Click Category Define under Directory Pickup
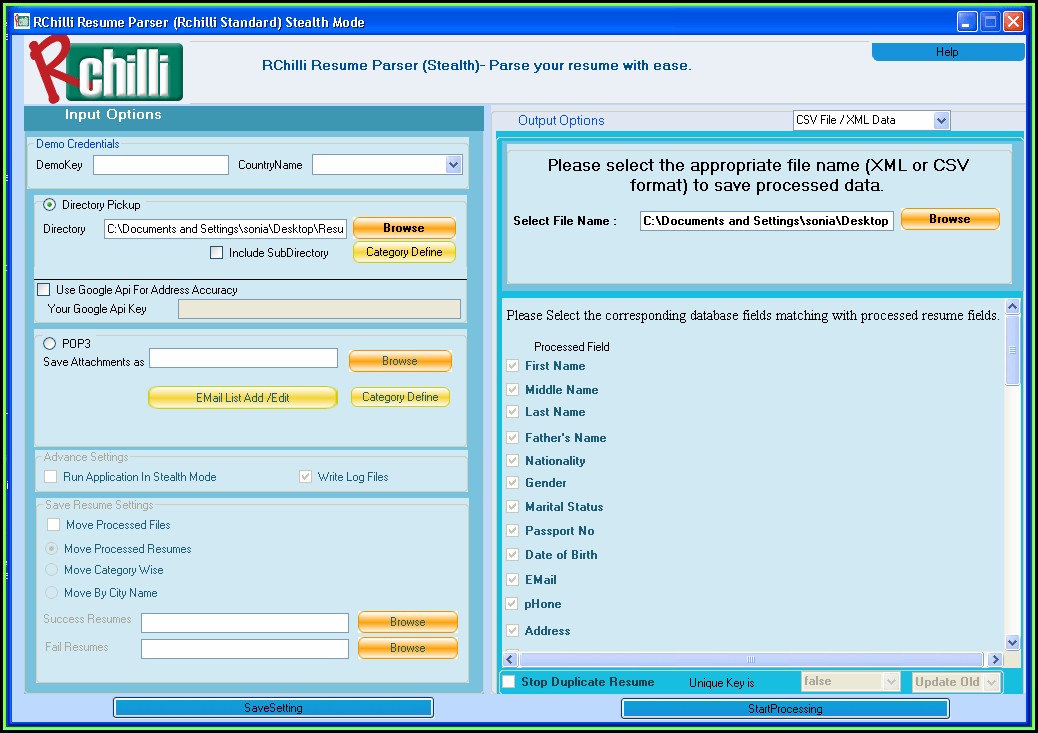Image resolution: width=1038 pixels, height=733 pixels. (x=404, y=252)
